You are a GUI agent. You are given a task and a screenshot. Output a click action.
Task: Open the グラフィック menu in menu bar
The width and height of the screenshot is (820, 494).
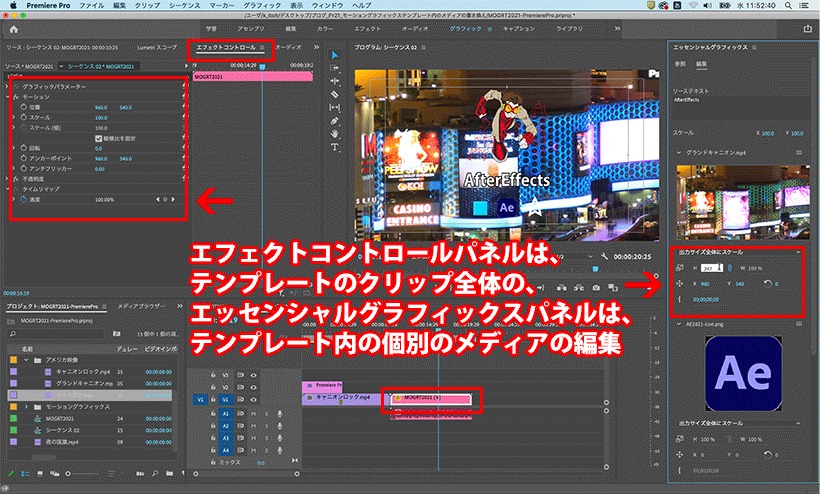coord(262,5)
